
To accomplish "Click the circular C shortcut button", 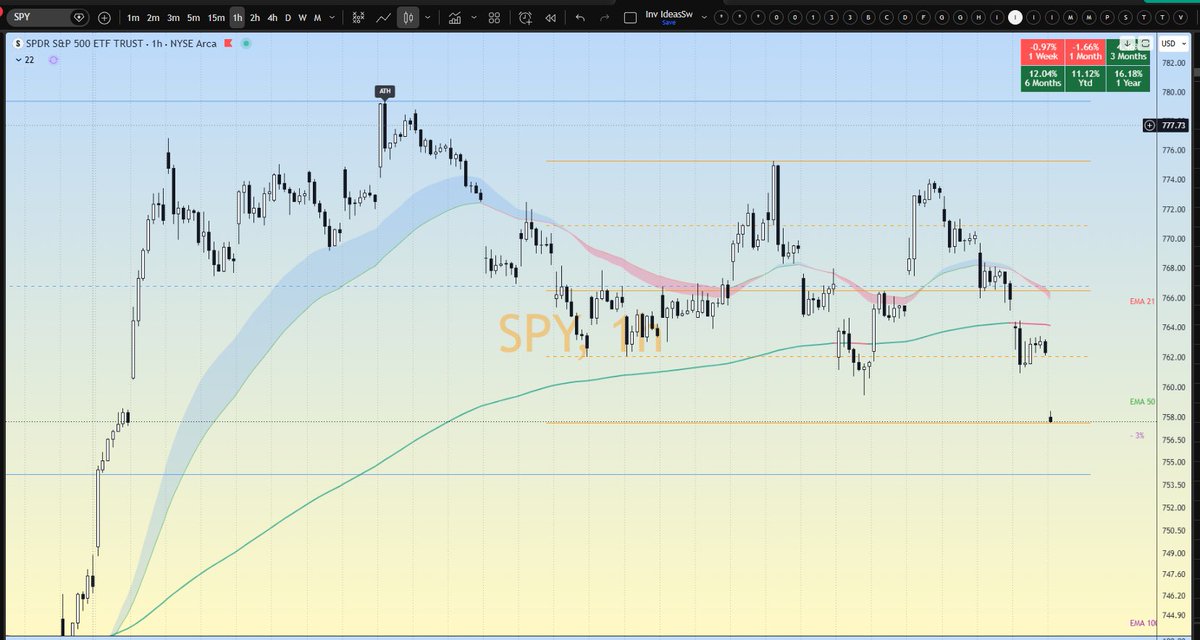I will point(886,18).
